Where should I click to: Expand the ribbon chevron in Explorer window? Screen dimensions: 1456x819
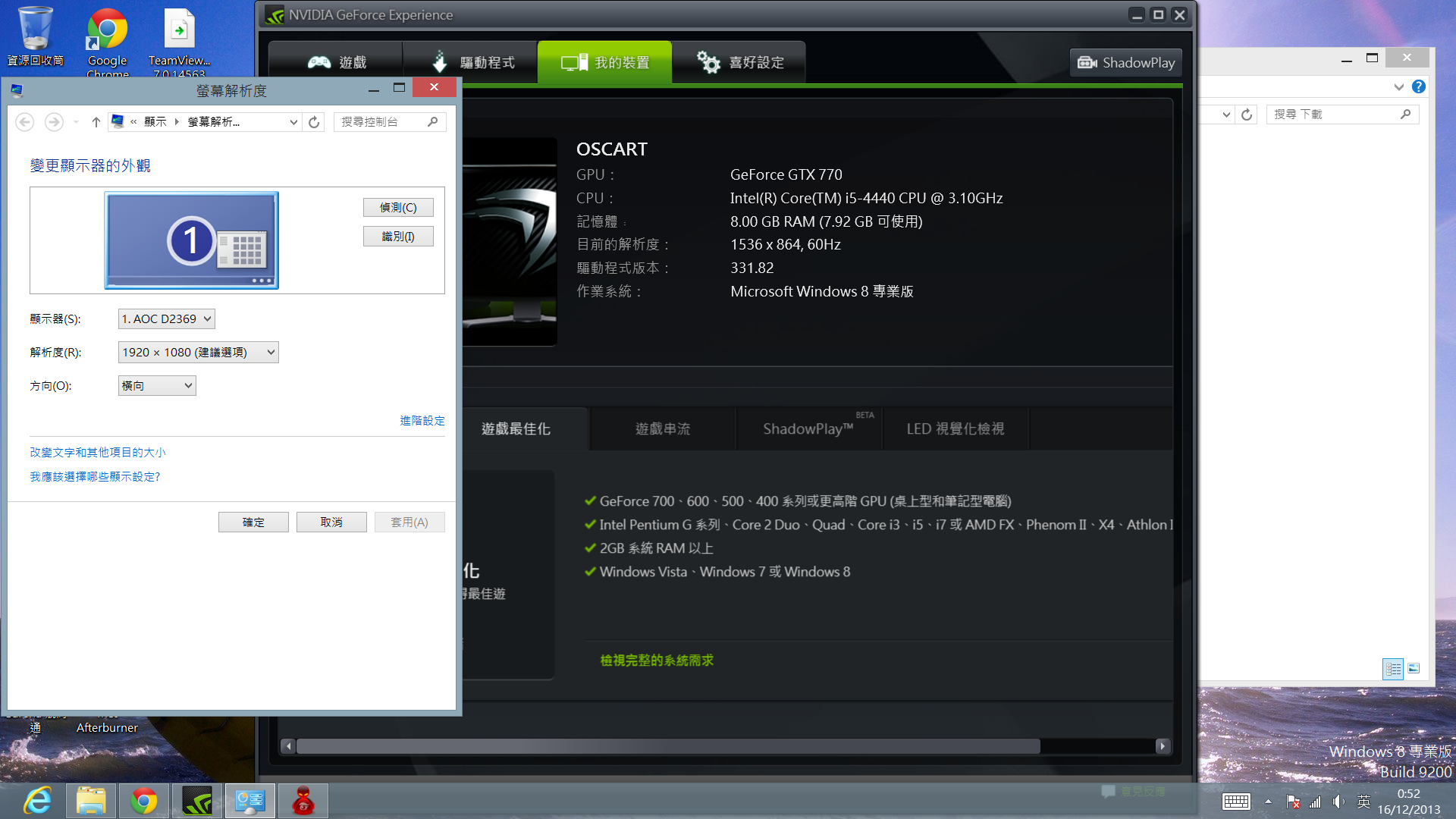pos(1399,87)
